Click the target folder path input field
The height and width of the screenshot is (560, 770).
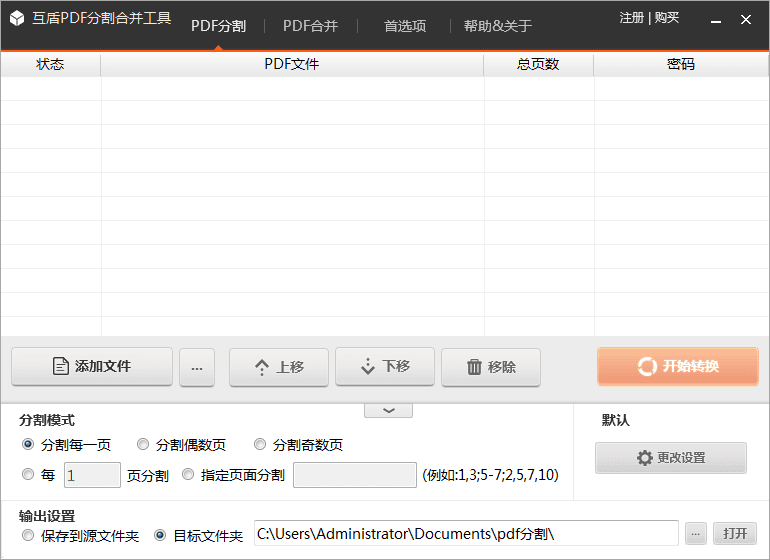[x=465, y=534]
